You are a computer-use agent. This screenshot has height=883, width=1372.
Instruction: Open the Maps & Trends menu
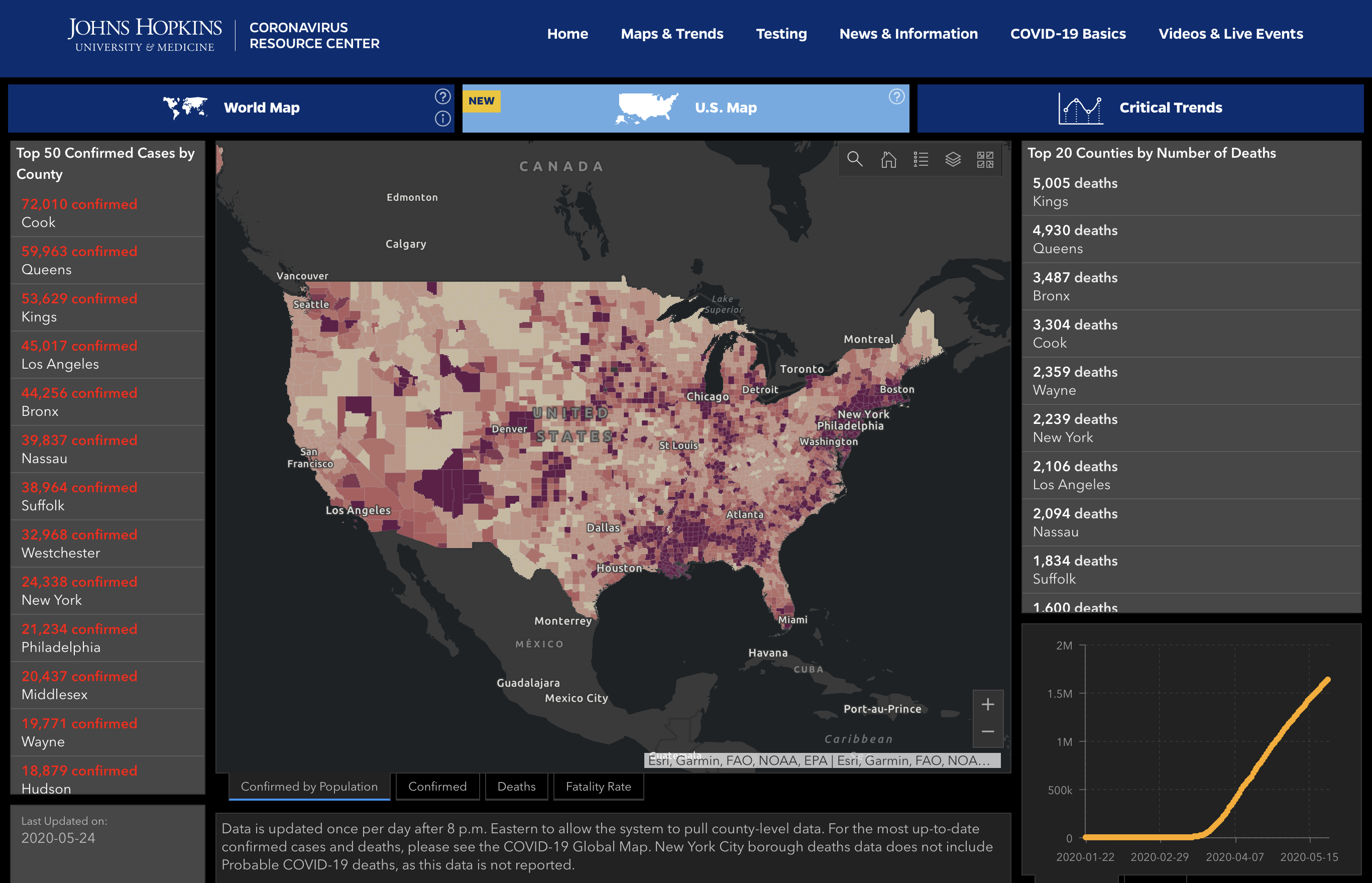[671, 34]
